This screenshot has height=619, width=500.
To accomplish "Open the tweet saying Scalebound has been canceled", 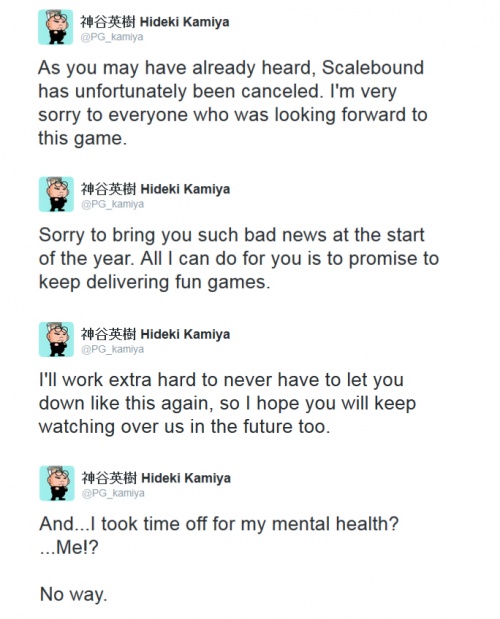I will pos(233,103).
